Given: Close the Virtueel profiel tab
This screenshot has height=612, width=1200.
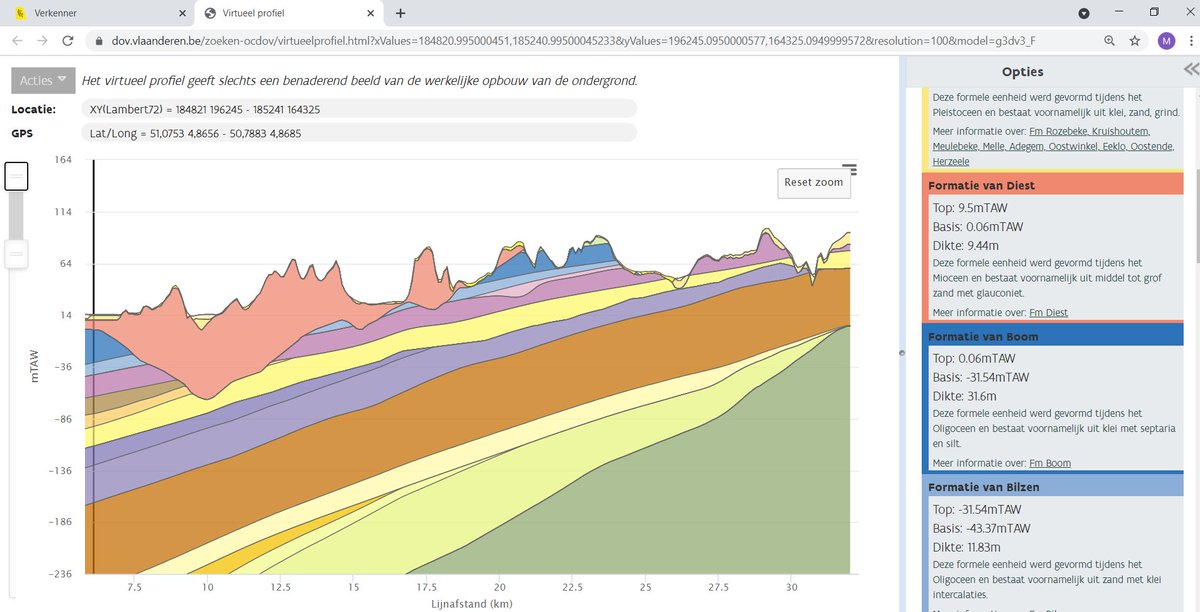Looking at the screenshot, I should [369, 13].
